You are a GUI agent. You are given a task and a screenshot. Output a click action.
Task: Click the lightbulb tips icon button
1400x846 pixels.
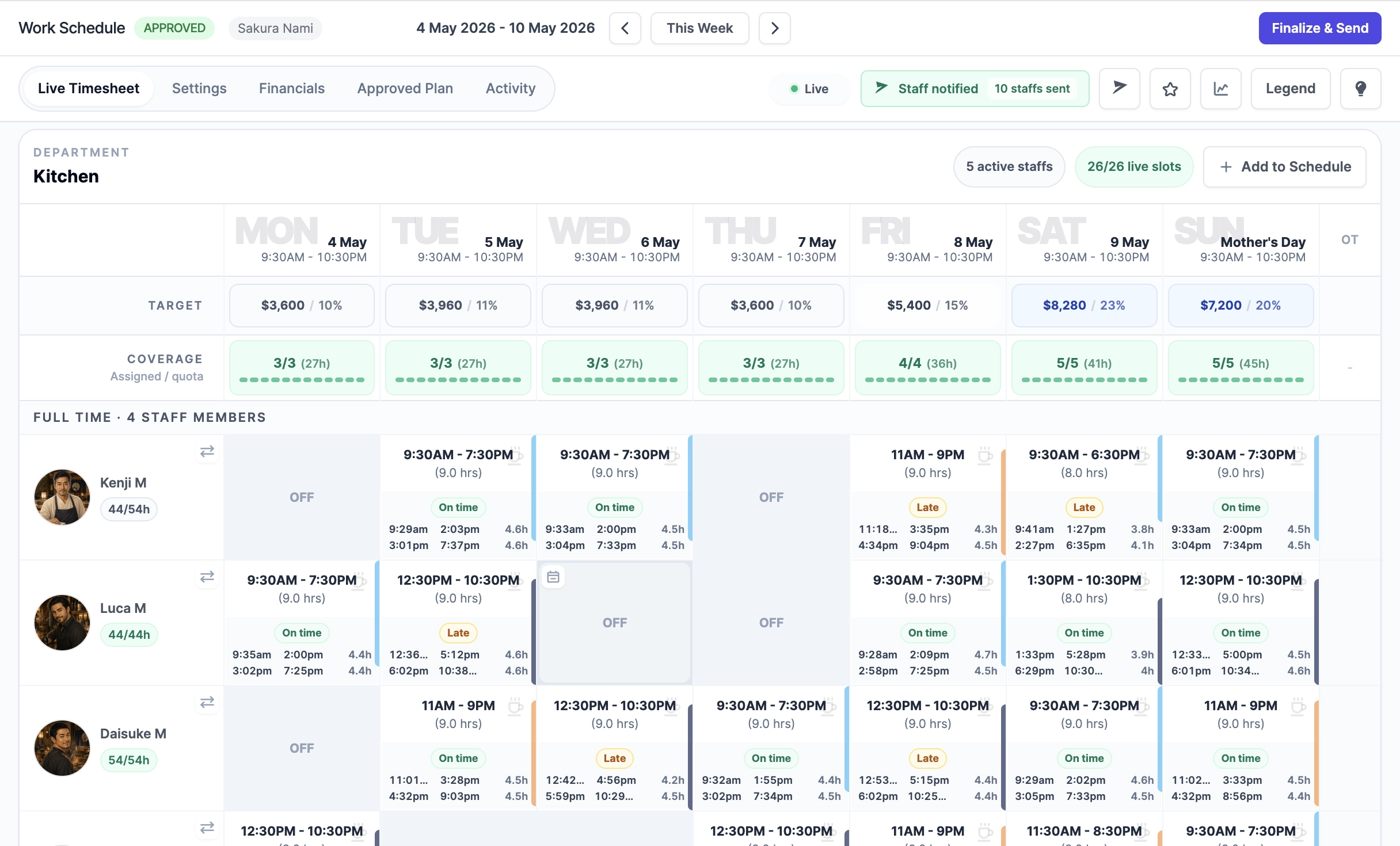pyautogui.click(x=1360, y=89)
